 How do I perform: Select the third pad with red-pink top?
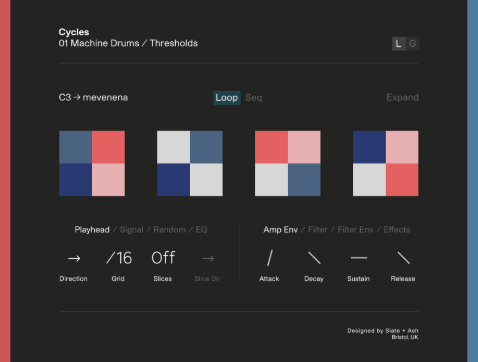click(x=288, y=163)
